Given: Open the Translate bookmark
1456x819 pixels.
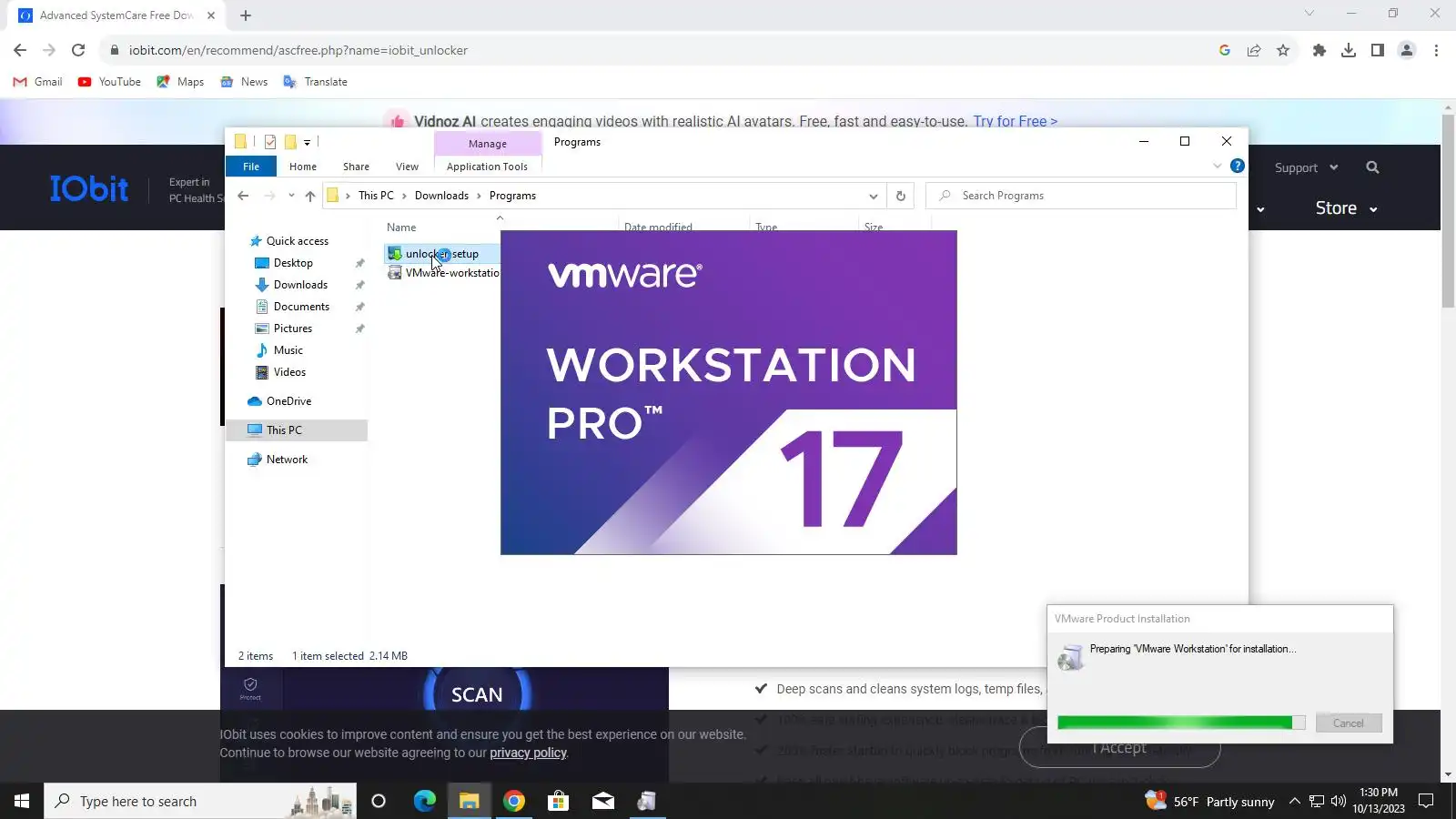Looking at the screenshot, I should tap(316, 82).
